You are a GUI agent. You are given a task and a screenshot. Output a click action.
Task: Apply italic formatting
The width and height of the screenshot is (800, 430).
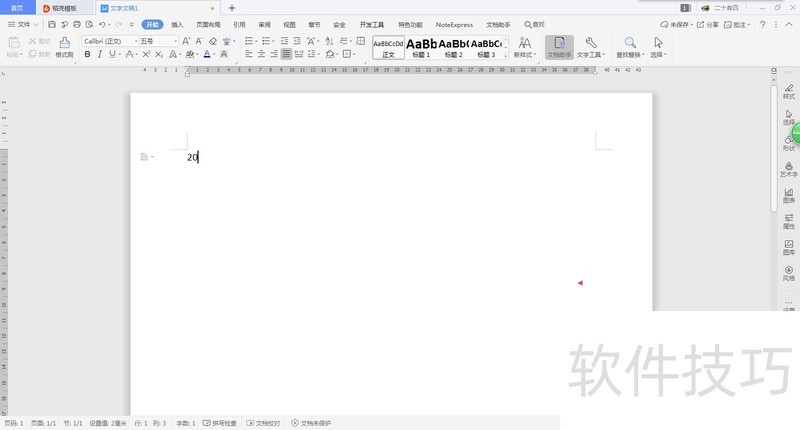point(99,54)
